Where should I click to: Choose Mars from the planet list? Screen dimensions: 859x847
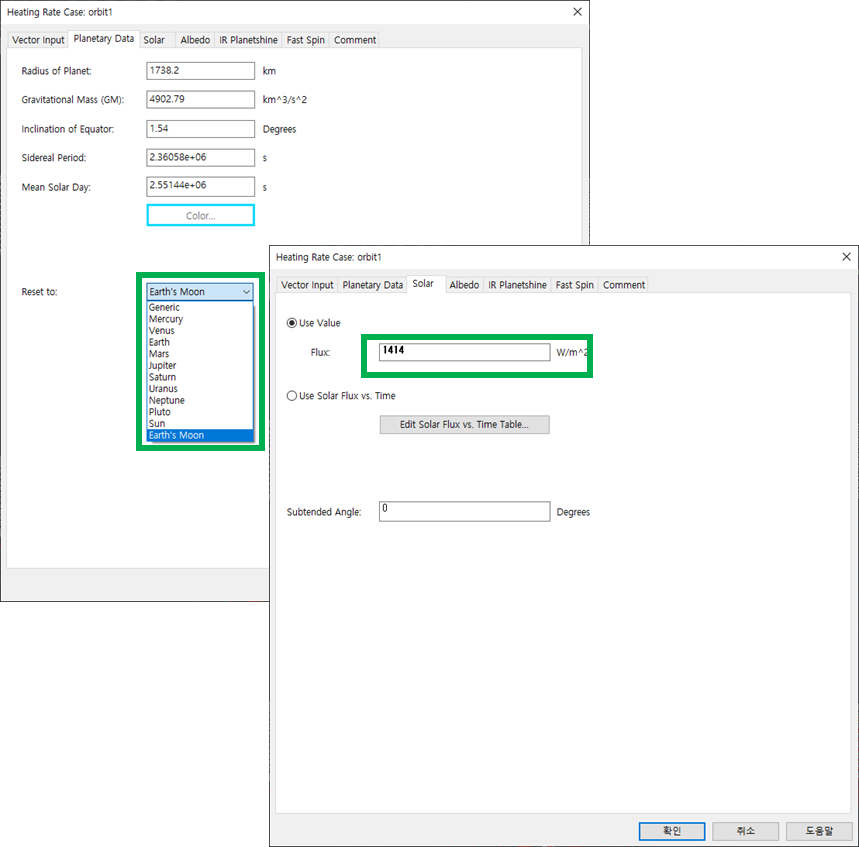pyautogui.click(x=200, y=354)
